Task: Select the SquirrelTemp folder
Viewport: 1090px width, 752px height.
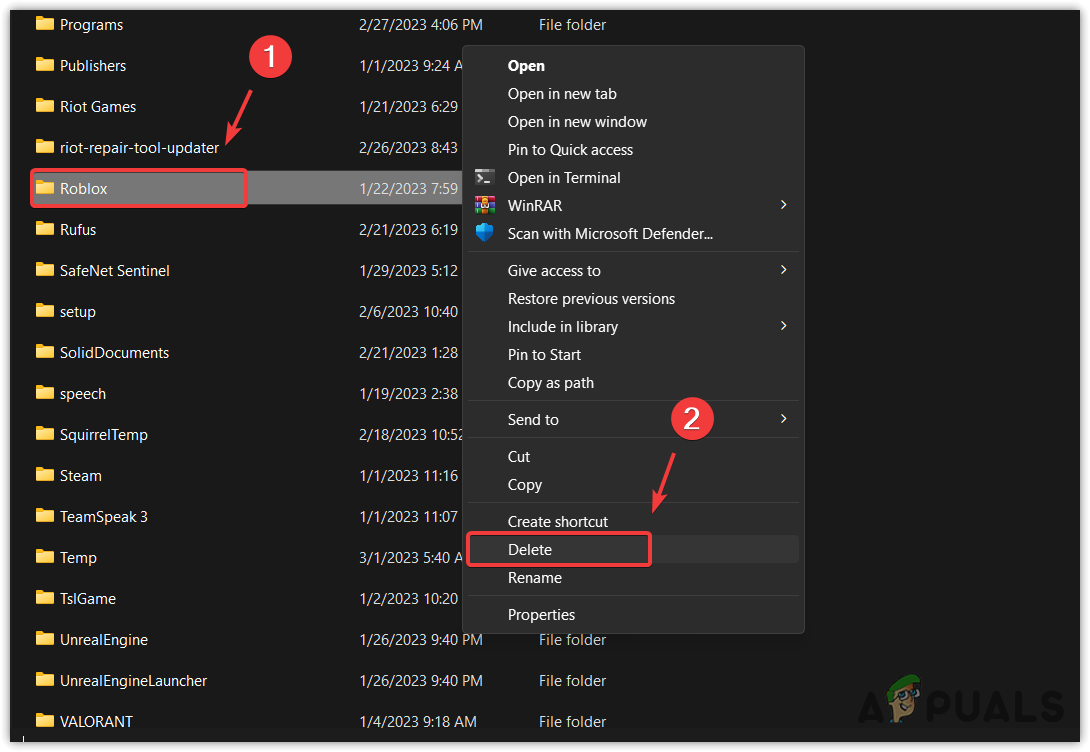Action: pyautogui.click(x=44, y=434)
